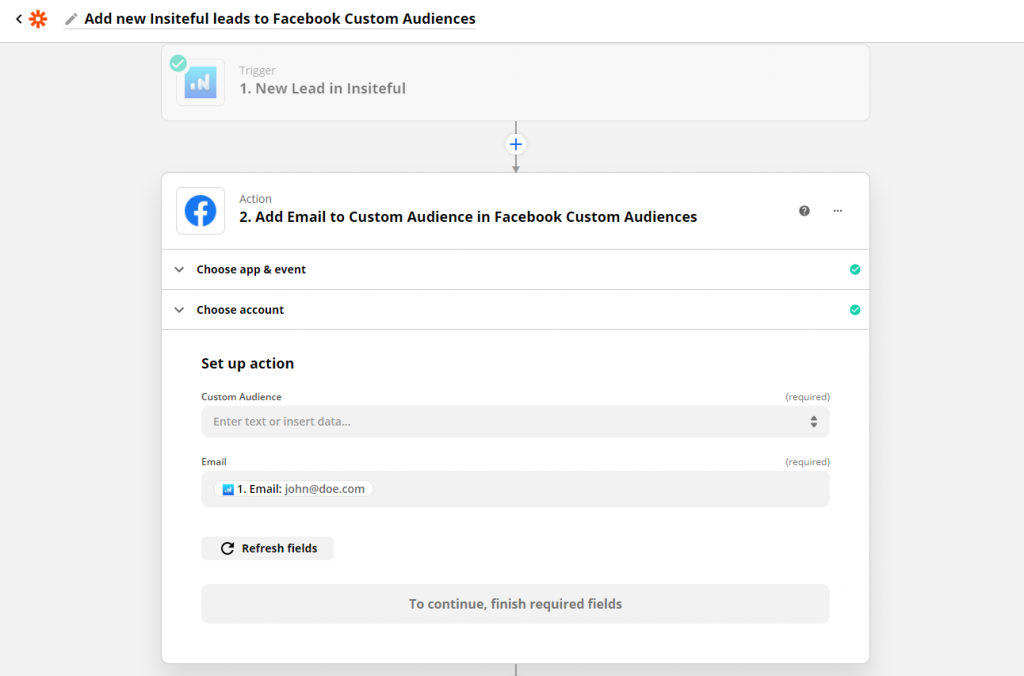The width and height of the screenshot is (1024, 676).
Task: Add a step with the plus button
Action: tap(516, 144)
